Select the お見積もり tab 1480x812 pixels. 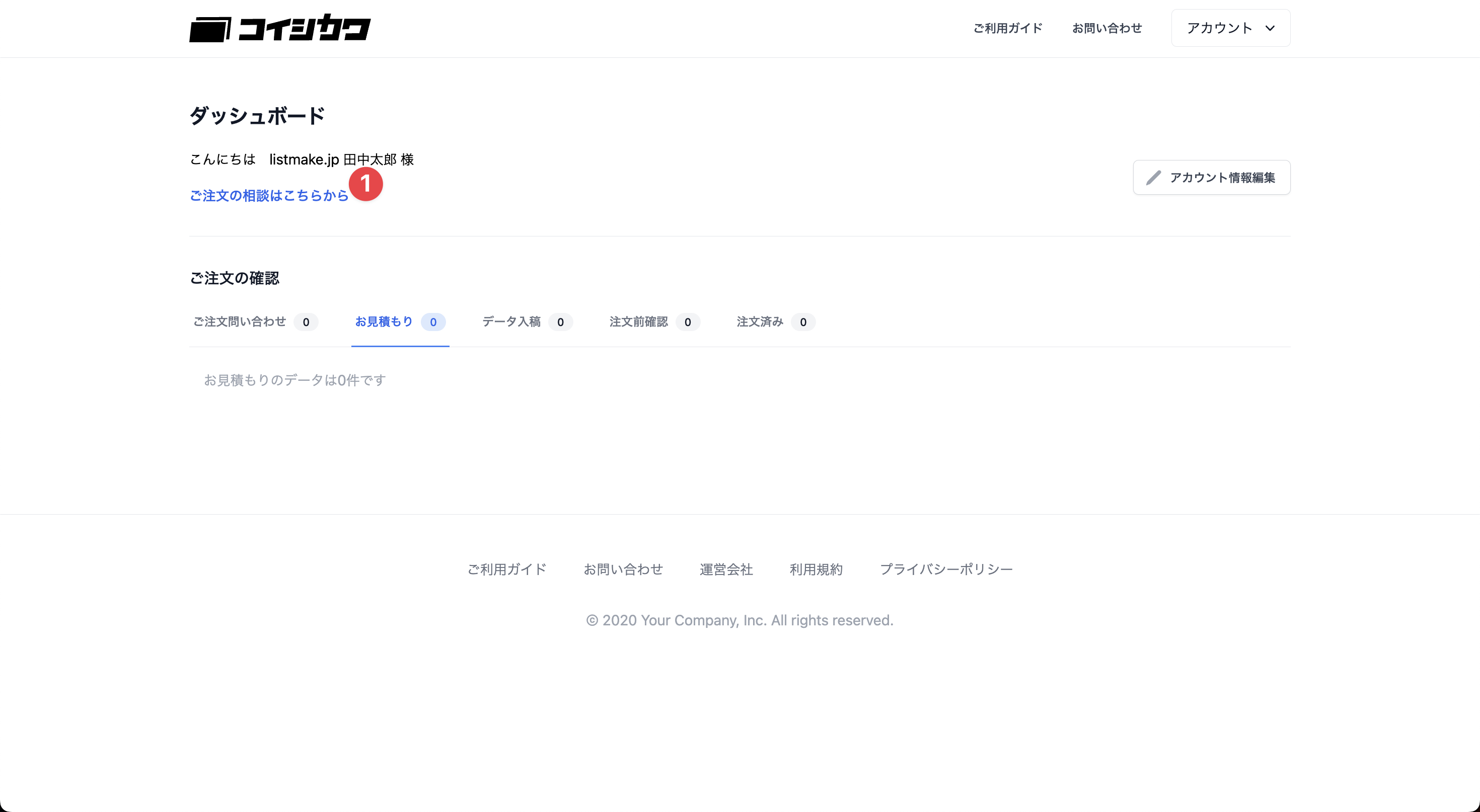400,322
